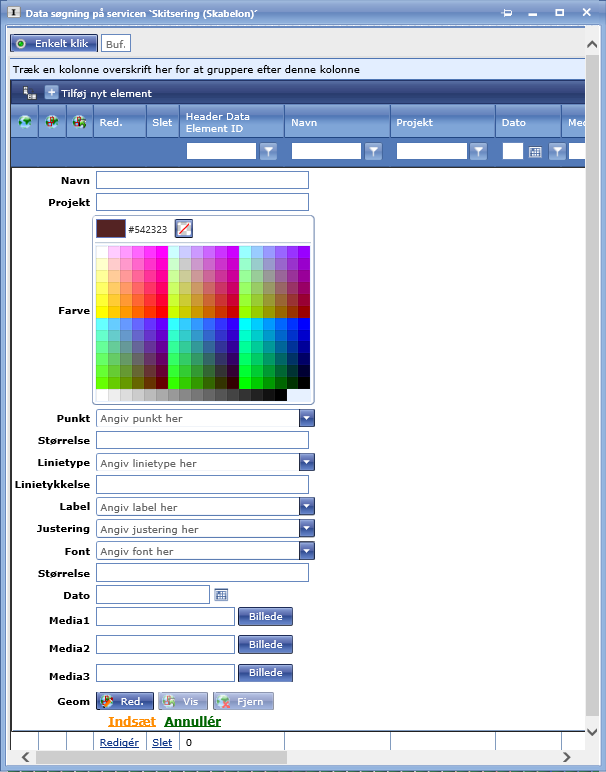Toggle the Buf. option
Image resolution: width=606 pixels, height=772 pixels.
116,44
